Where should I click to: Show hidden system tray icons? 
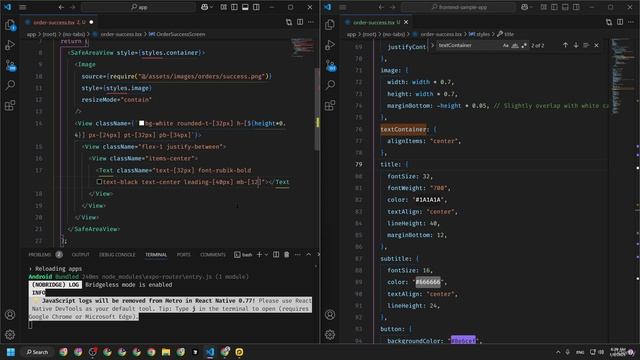(x=558, y=352)
